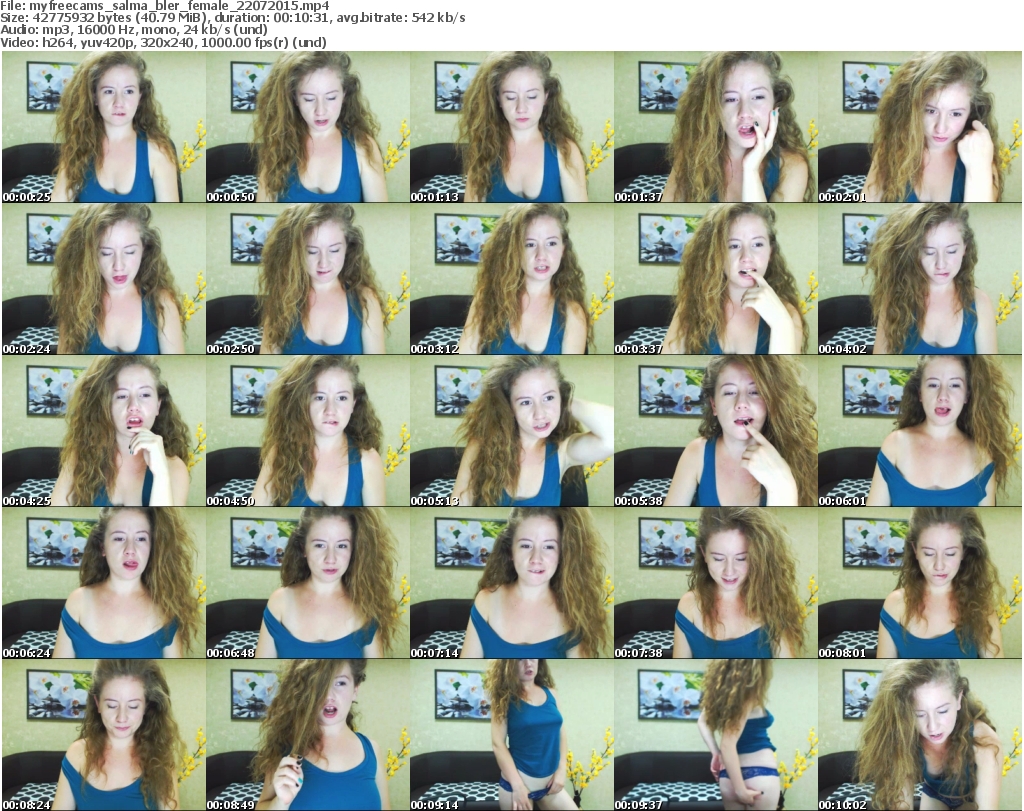Pick the frame stamped 00:06:24
Image resolution: width=1024 pixels, height=811 pixels.
click(x=104, y=583)
